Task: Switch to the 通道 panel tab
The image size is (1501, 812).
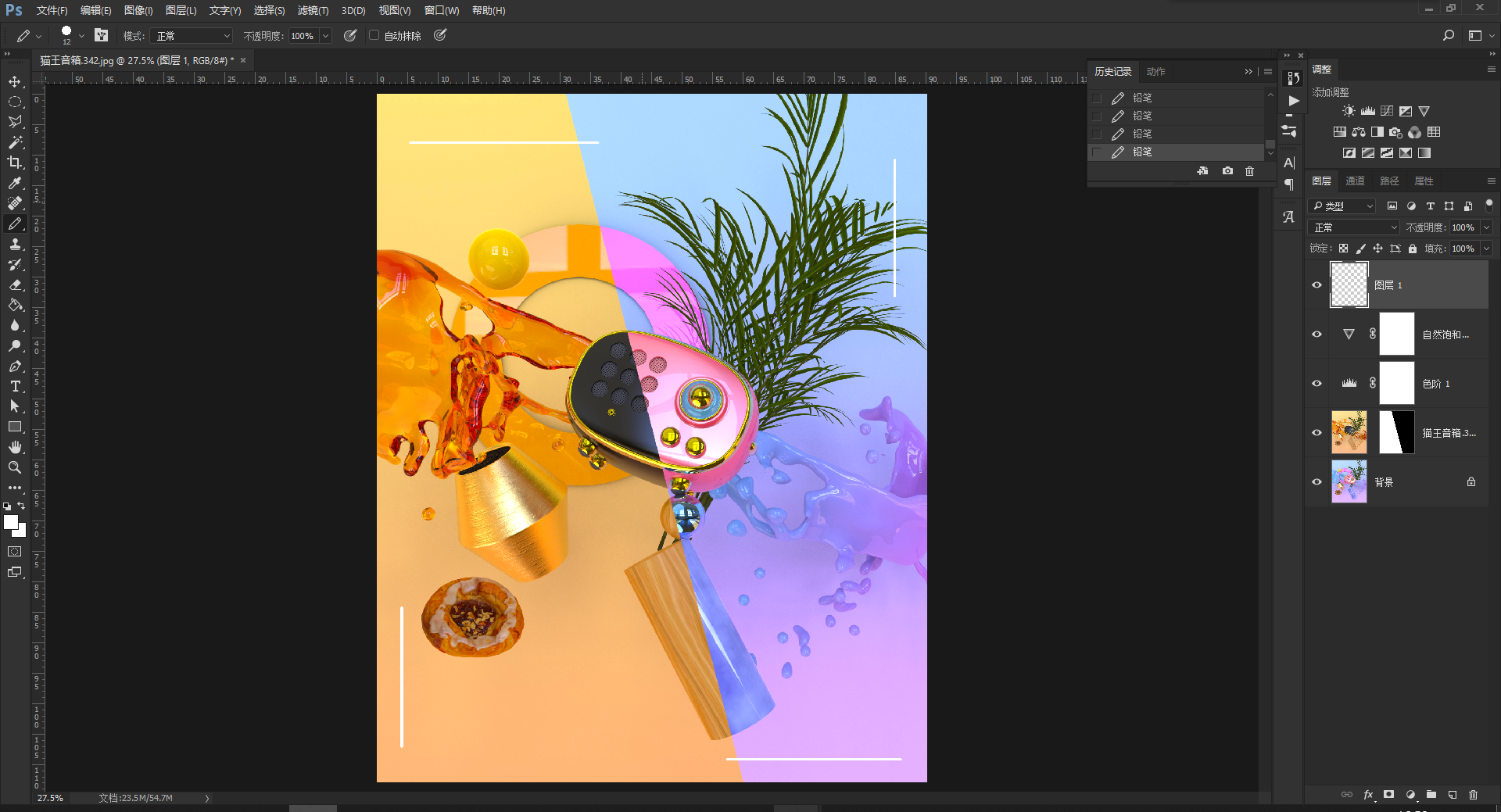Action: (x=1356, y=181)
